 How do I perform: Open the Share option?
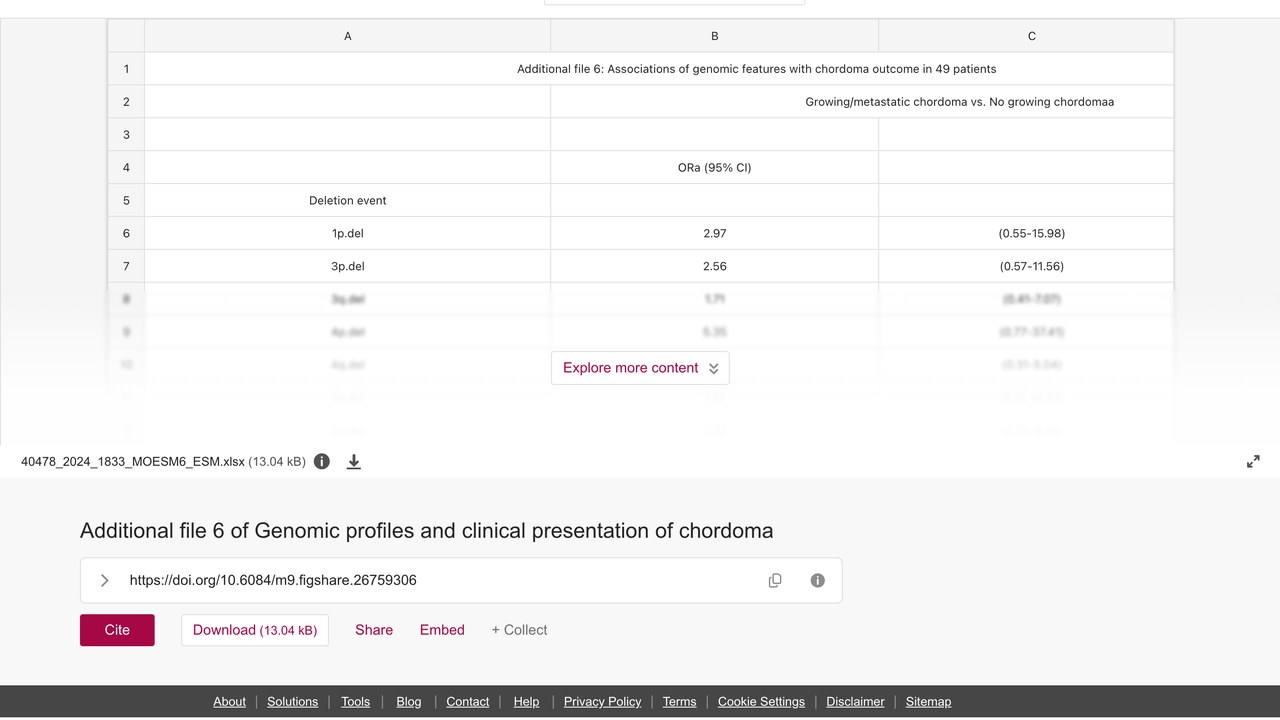pyautogui.click(x=374, y=630)
